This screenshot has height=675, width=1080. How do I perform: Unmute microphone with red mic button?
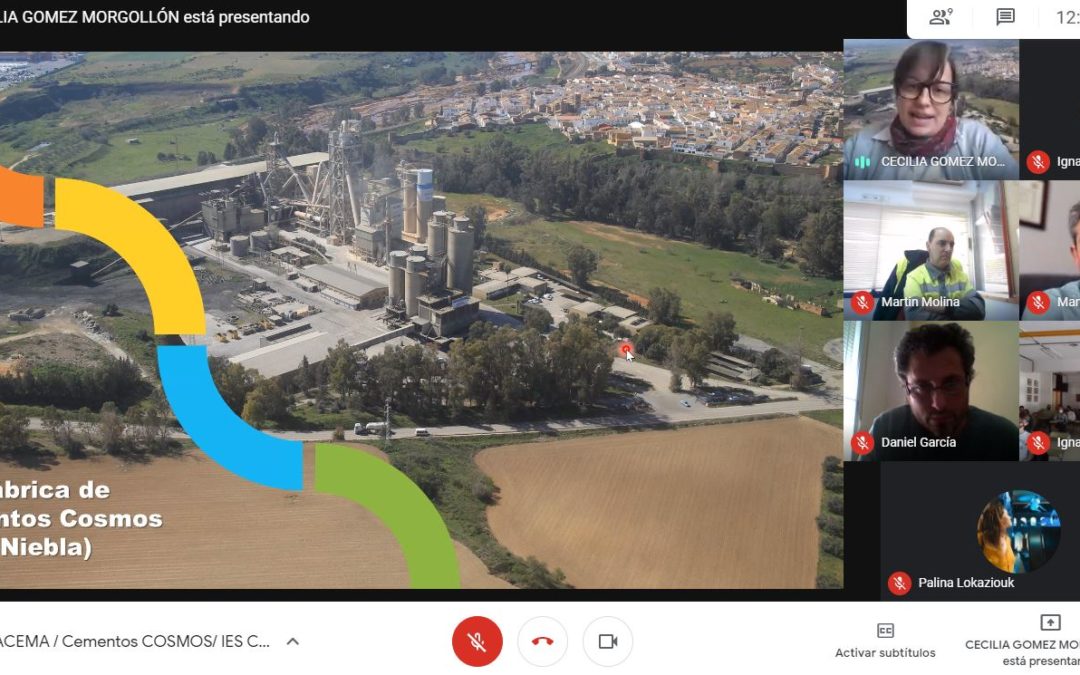pos(477,641)
